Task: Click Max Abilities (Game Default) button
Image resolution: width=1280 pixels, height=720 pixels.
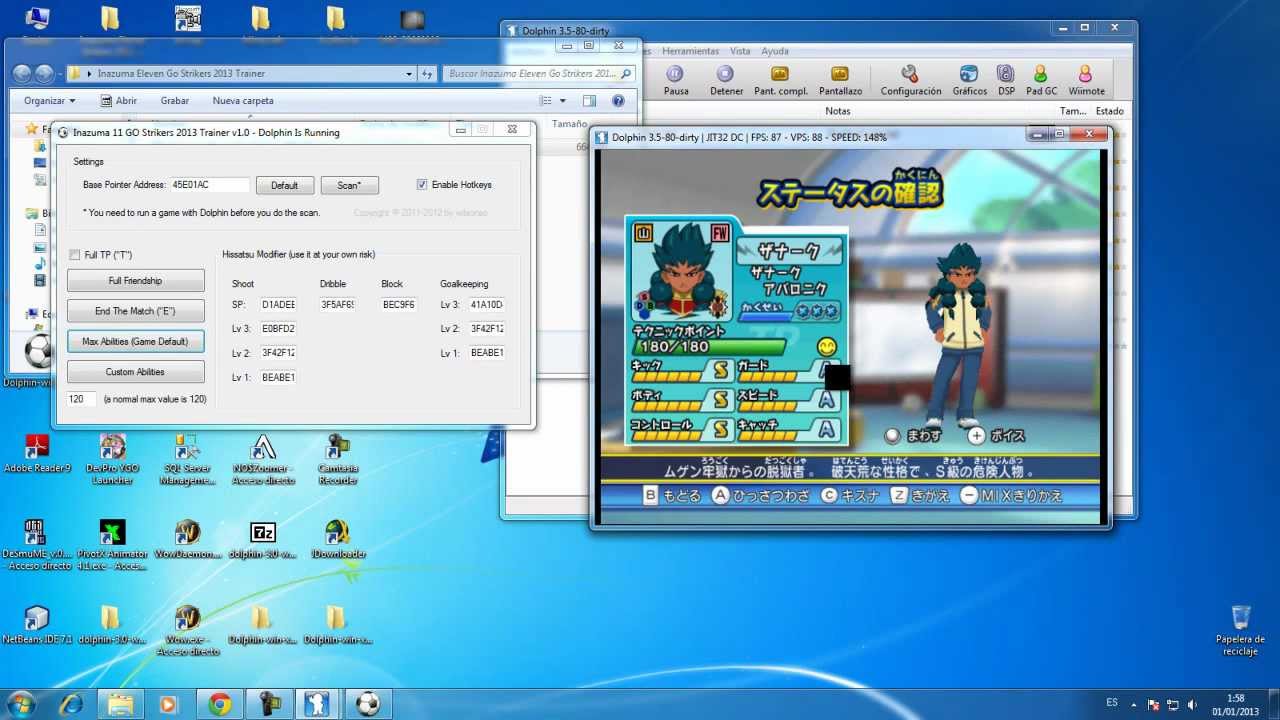Action: (x=136, y=341)
